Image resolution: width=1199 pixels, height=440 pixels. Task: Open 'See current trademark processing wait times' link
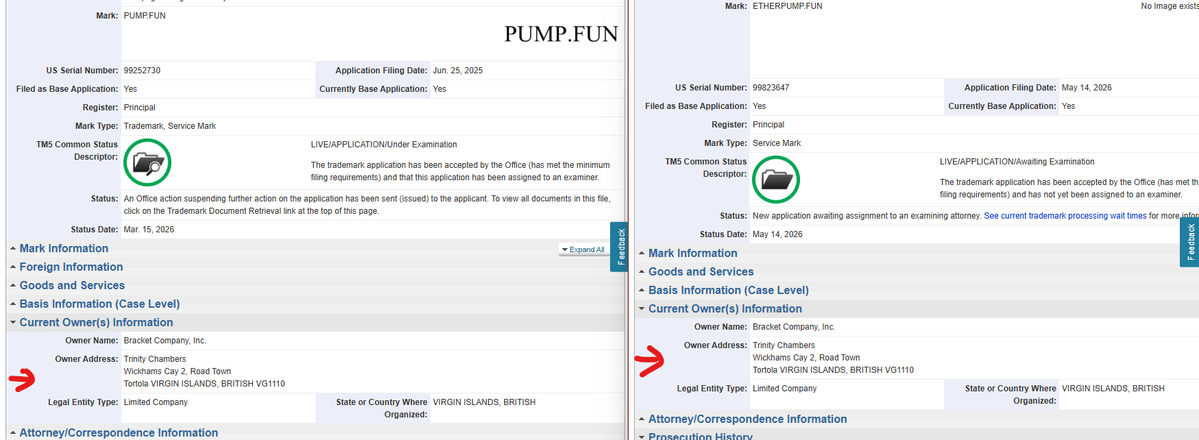pyautogui.click(x=1065, y=216)
